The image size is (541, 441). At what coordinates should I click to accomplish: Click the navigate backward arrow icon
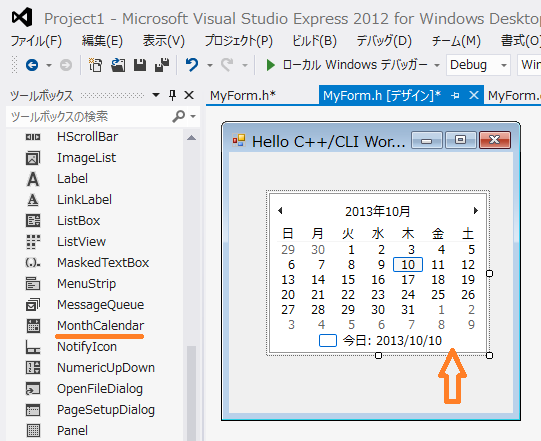[x=32, y=65]
